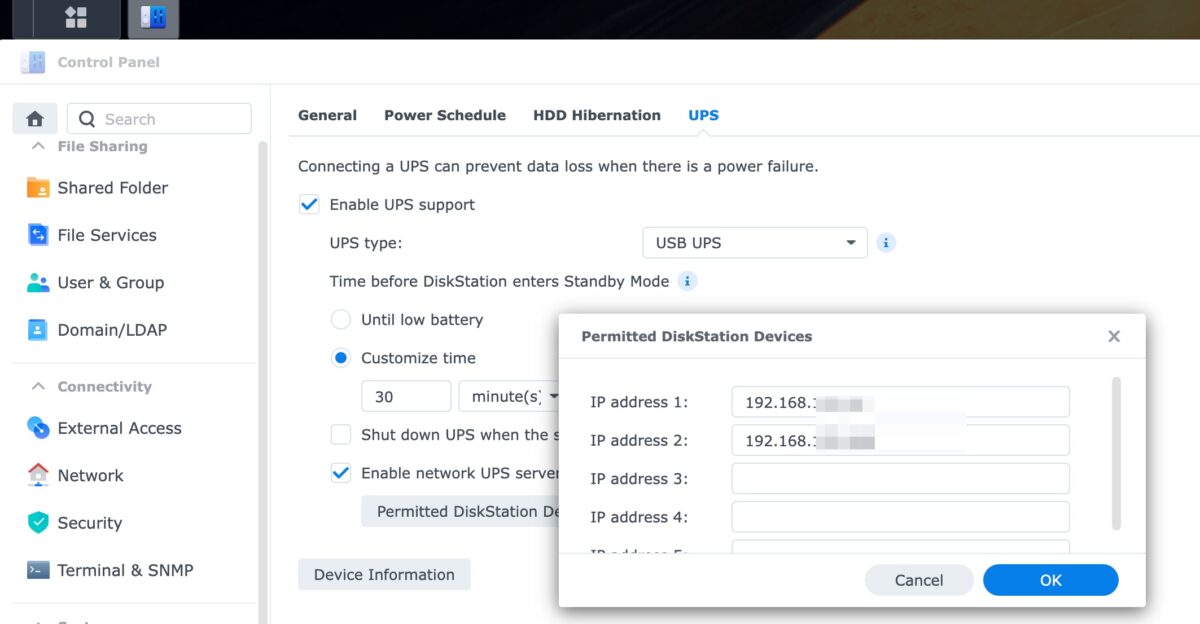Switch to the HDD Hibernation tab
The height and width of the screenshot is (624, 1200).
pos(596,115)
